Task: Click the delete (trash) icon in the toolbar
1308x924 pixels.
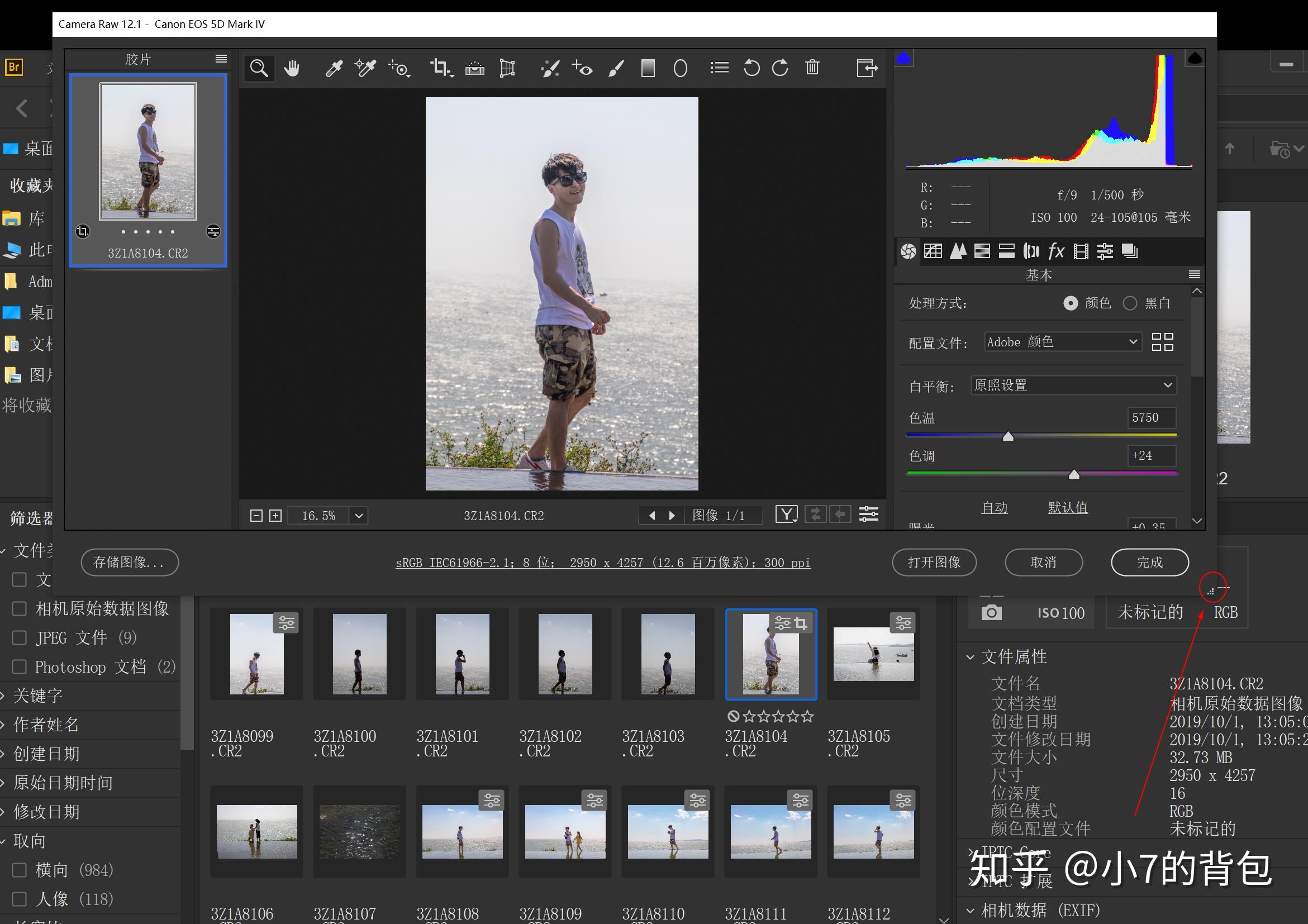Action: [x=812, y=68]
